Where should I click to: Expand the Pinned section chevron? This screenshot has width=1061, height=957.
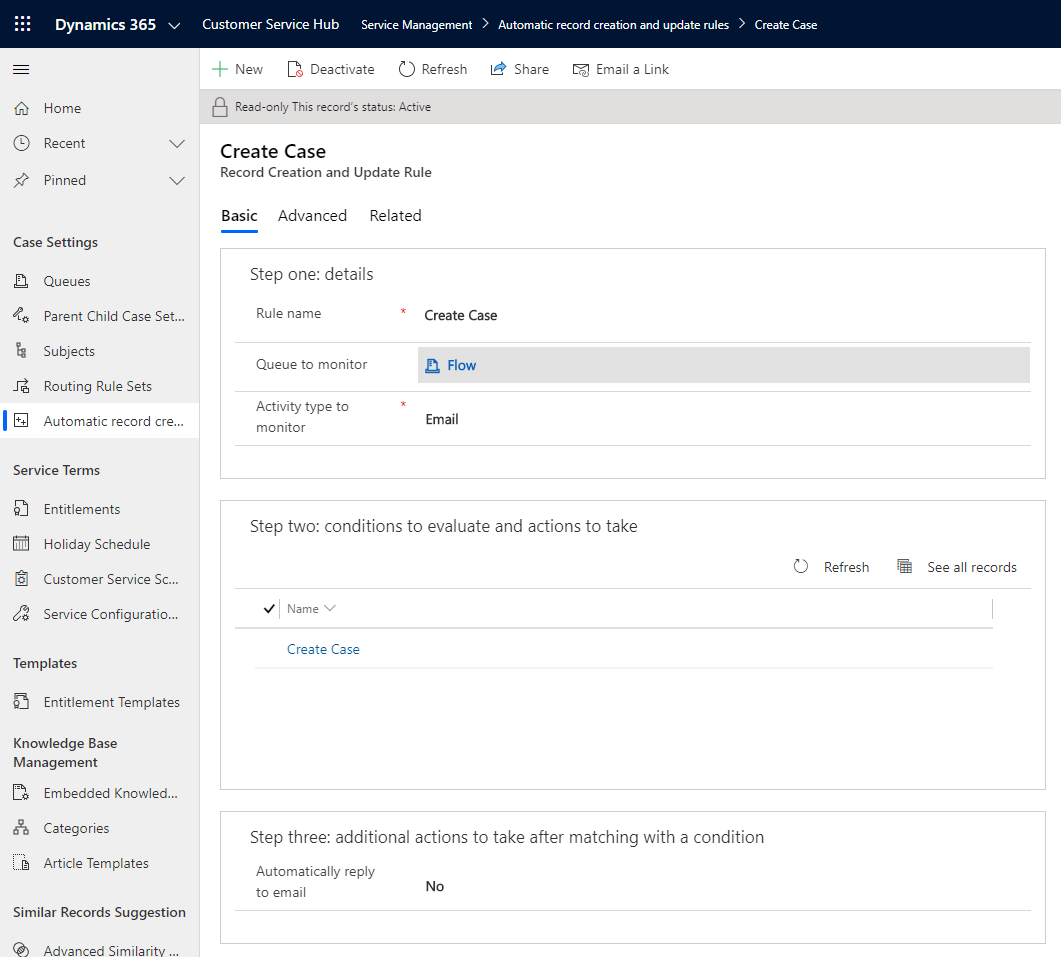point(178,180)
